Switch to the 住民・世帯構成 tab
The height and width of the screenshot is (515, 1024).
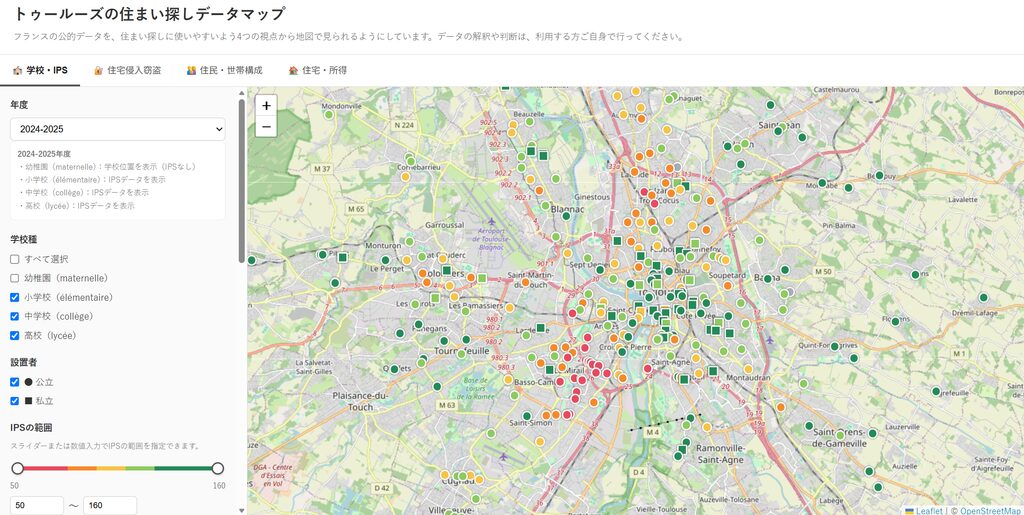coord(225,70)
